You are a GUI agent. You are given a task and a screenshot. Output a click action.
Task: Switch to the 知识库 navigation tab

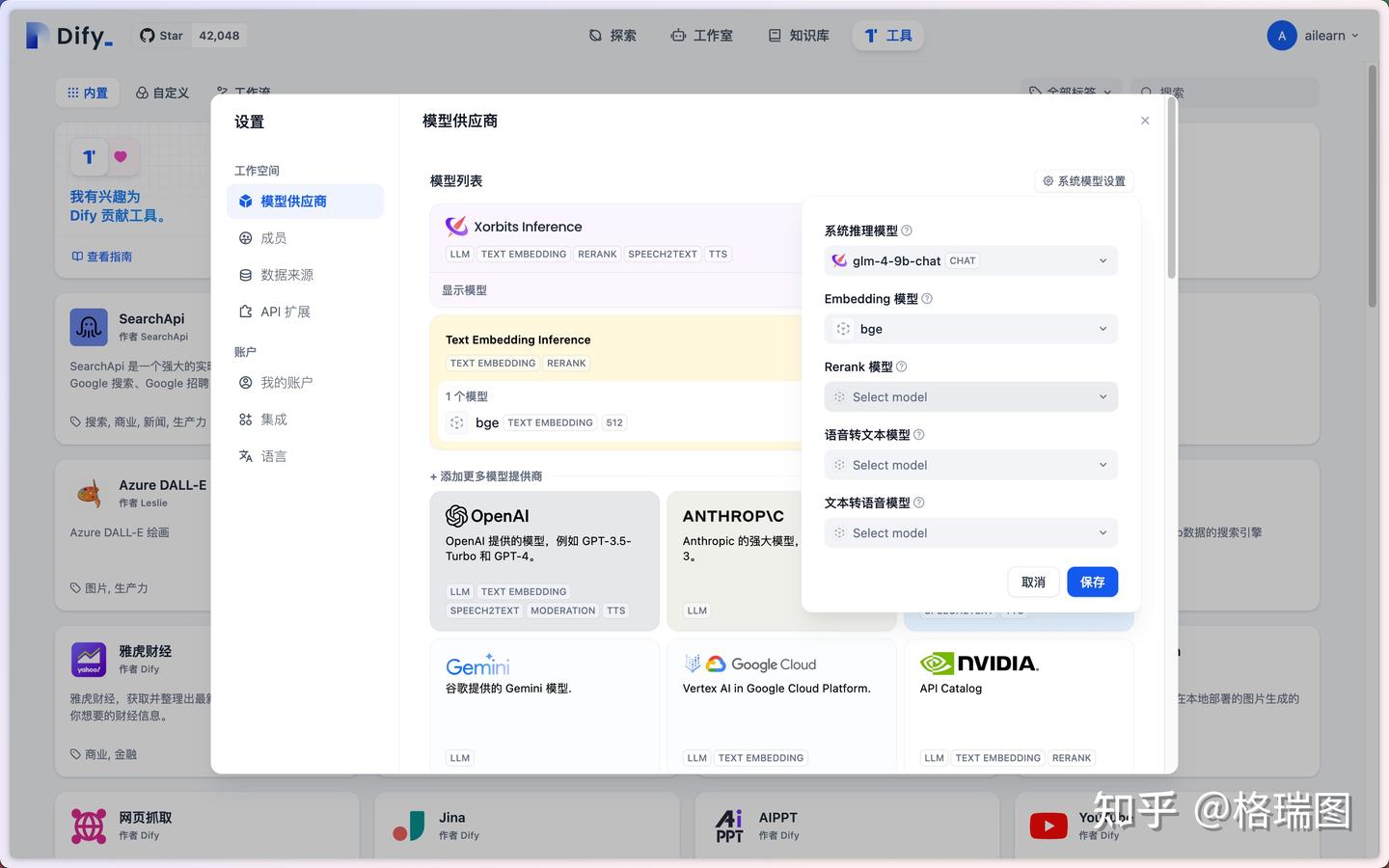(799, 35)
